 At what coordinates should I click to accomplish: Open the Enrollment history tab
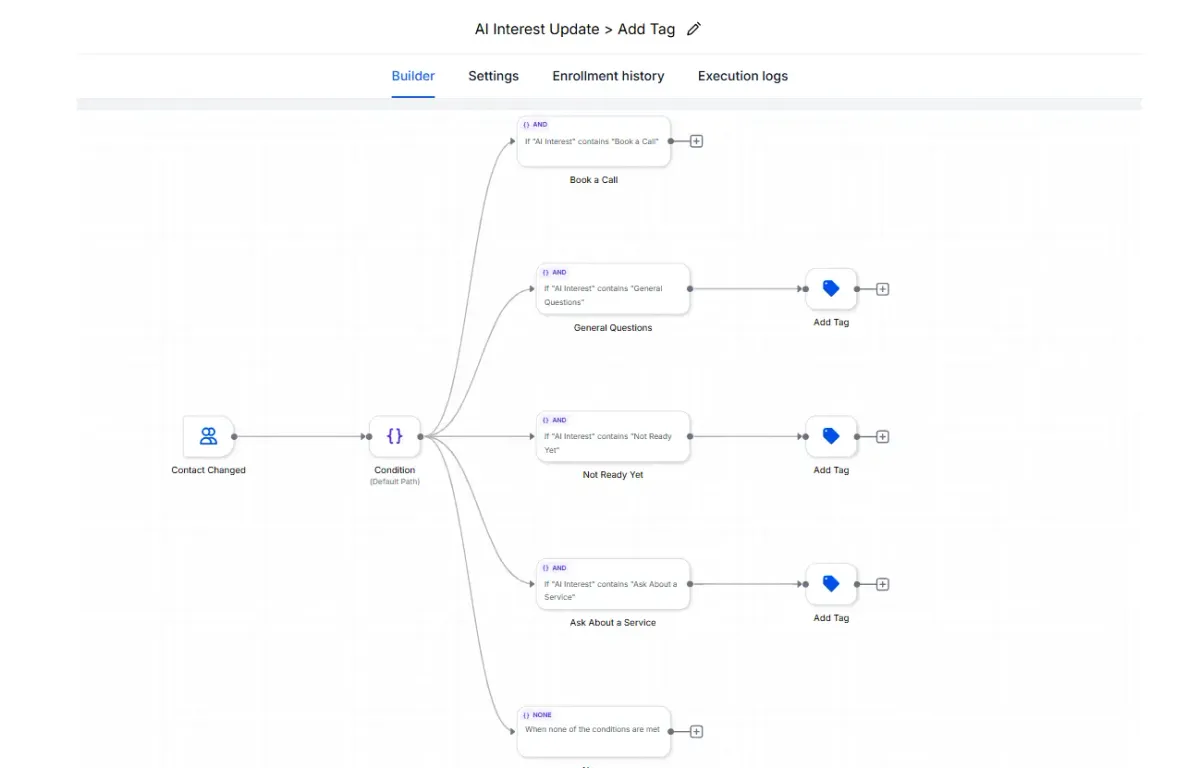[x=608, y=76]
